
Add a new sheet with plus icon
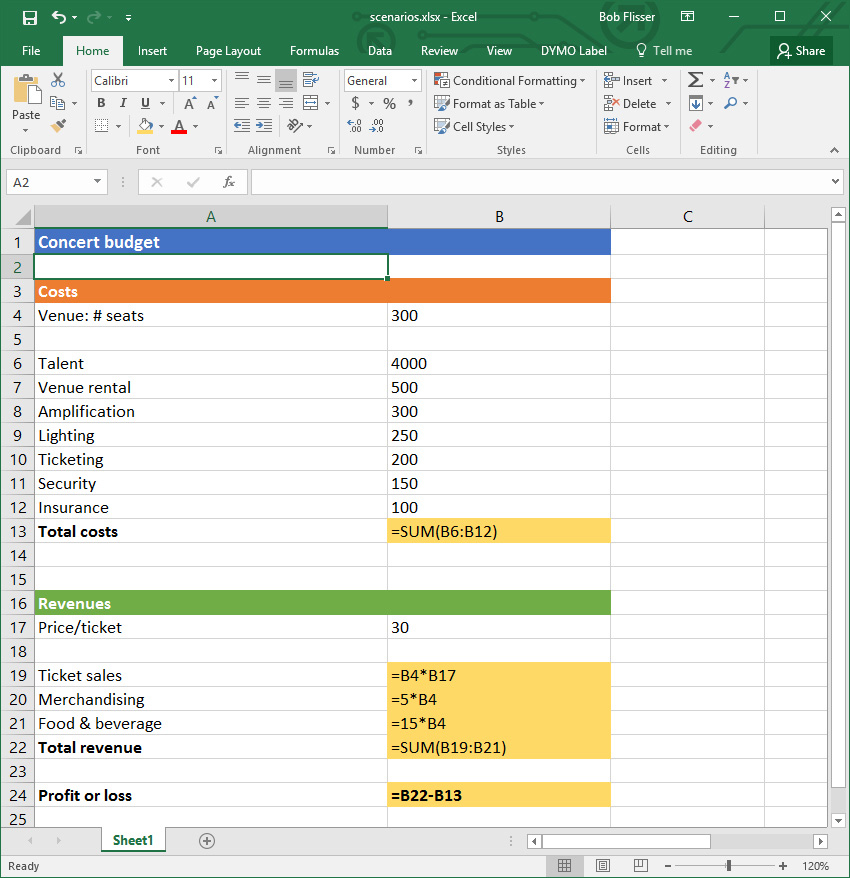point(207,840)
